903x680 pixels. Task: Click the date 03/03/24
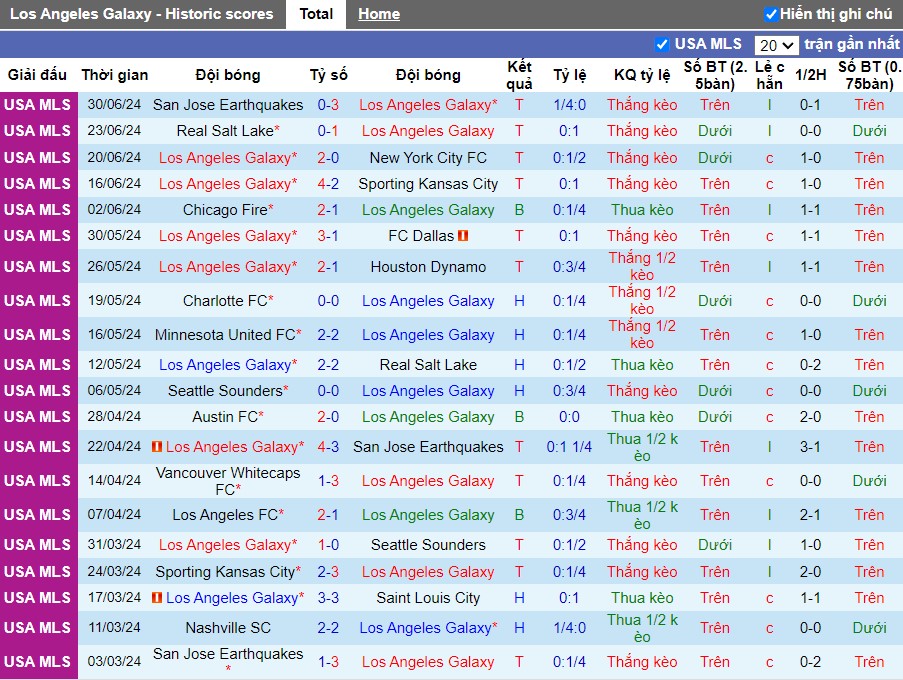pos(114,661)
